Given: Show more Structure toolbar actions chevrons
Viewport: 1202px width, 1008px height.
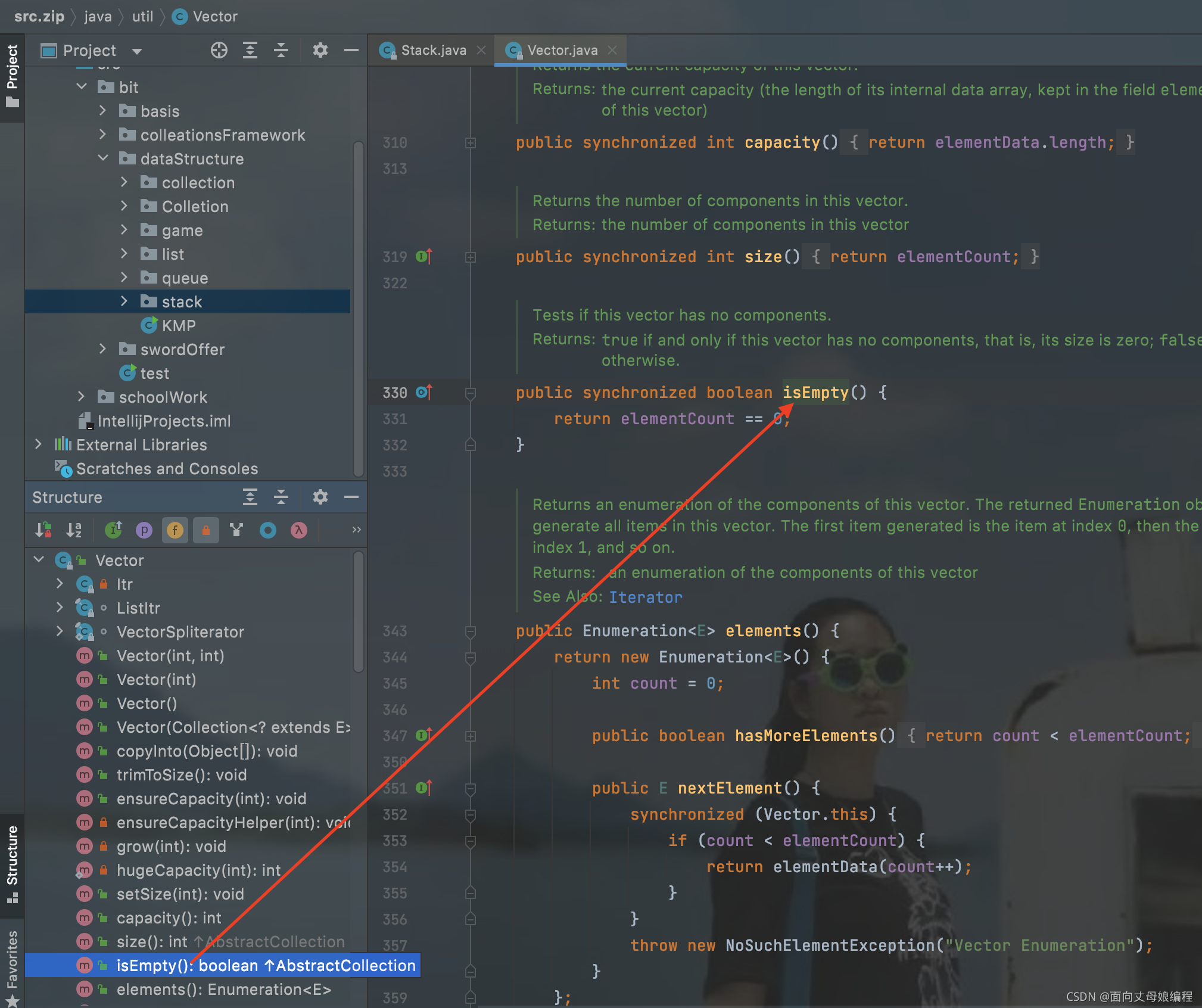Looking at the screenshot, I should 356,530.
